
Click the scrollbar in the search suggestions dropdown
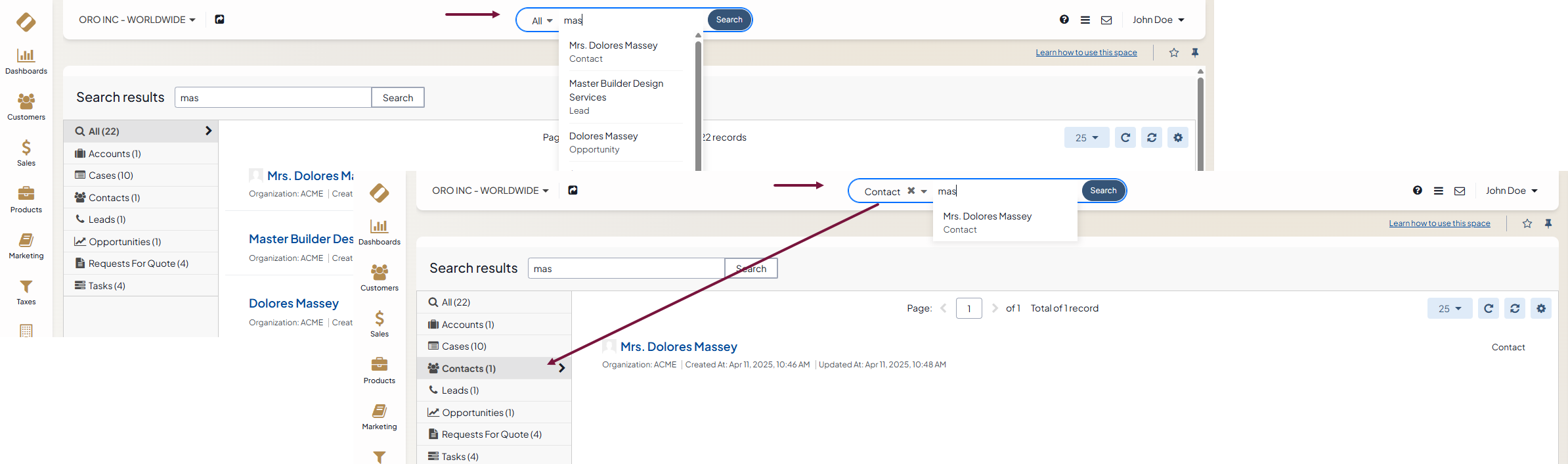click(x=698, y=99)
